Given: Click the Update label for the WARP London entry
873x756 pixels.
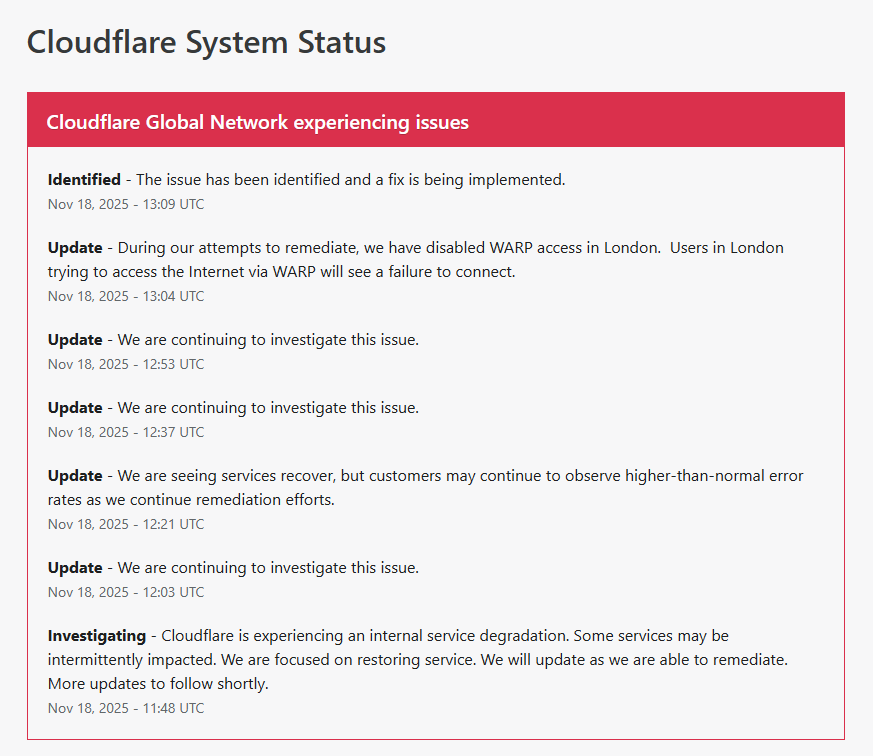Looking at the screenshot, I should (x=75, y=248).
